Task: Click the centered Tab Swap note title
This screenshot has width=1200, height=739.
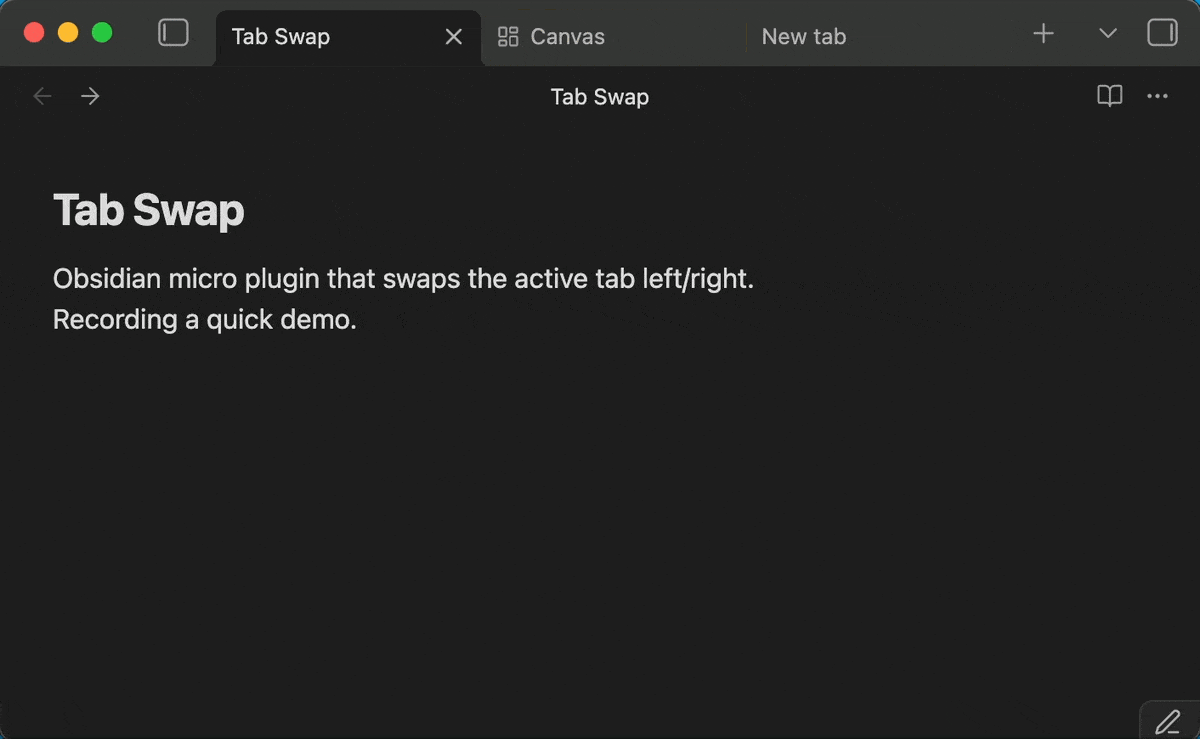Action: click(600, 97)
